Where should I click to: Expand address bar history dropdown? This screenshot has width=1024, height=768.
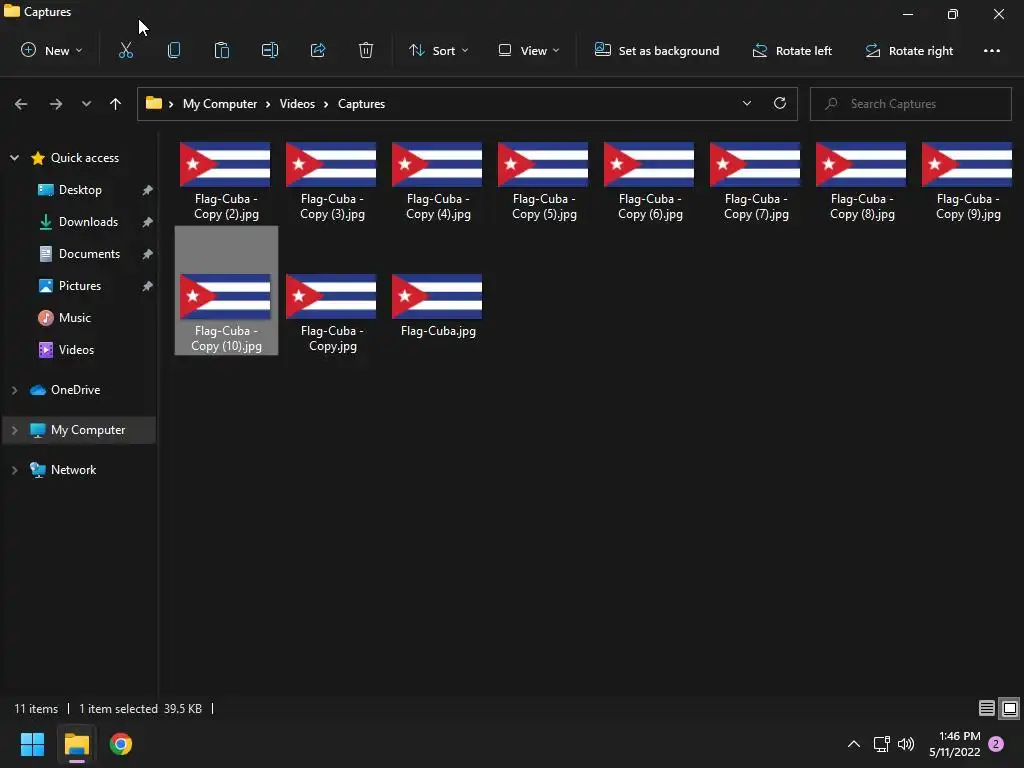point(746,103)
